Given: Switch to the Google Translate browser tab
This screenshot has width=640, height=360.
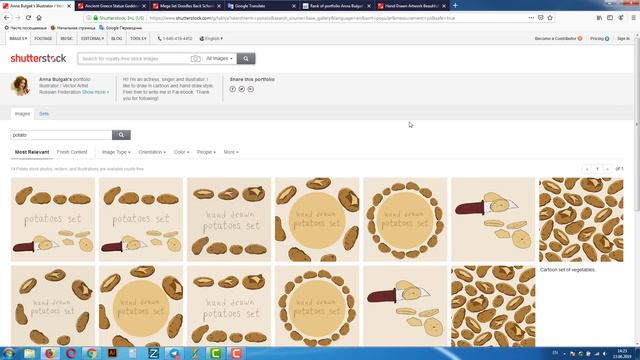Looking at the screenshot, I should click(262, 6).
